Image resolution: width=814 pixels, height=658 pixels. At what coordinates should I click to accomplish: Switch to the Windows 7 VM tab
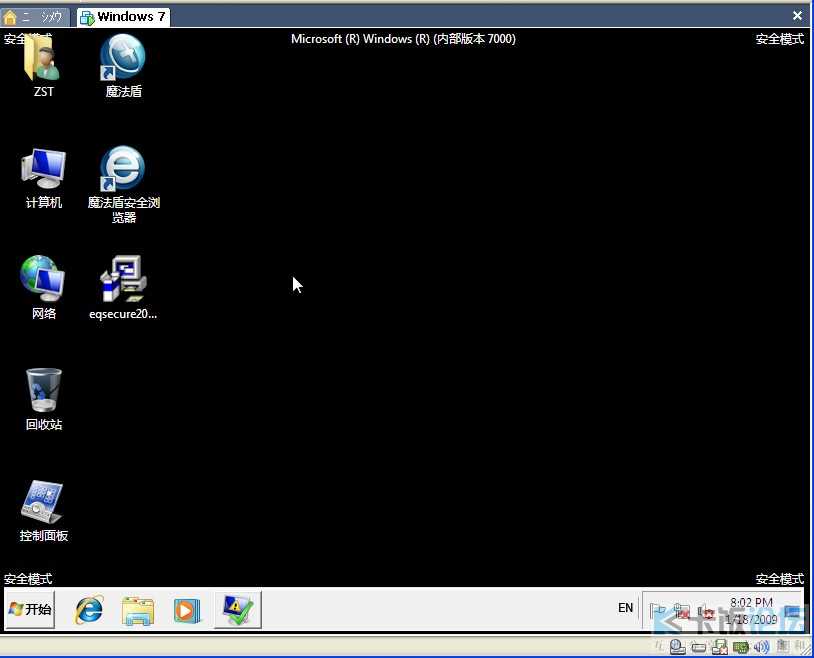(x=124, y=17)
